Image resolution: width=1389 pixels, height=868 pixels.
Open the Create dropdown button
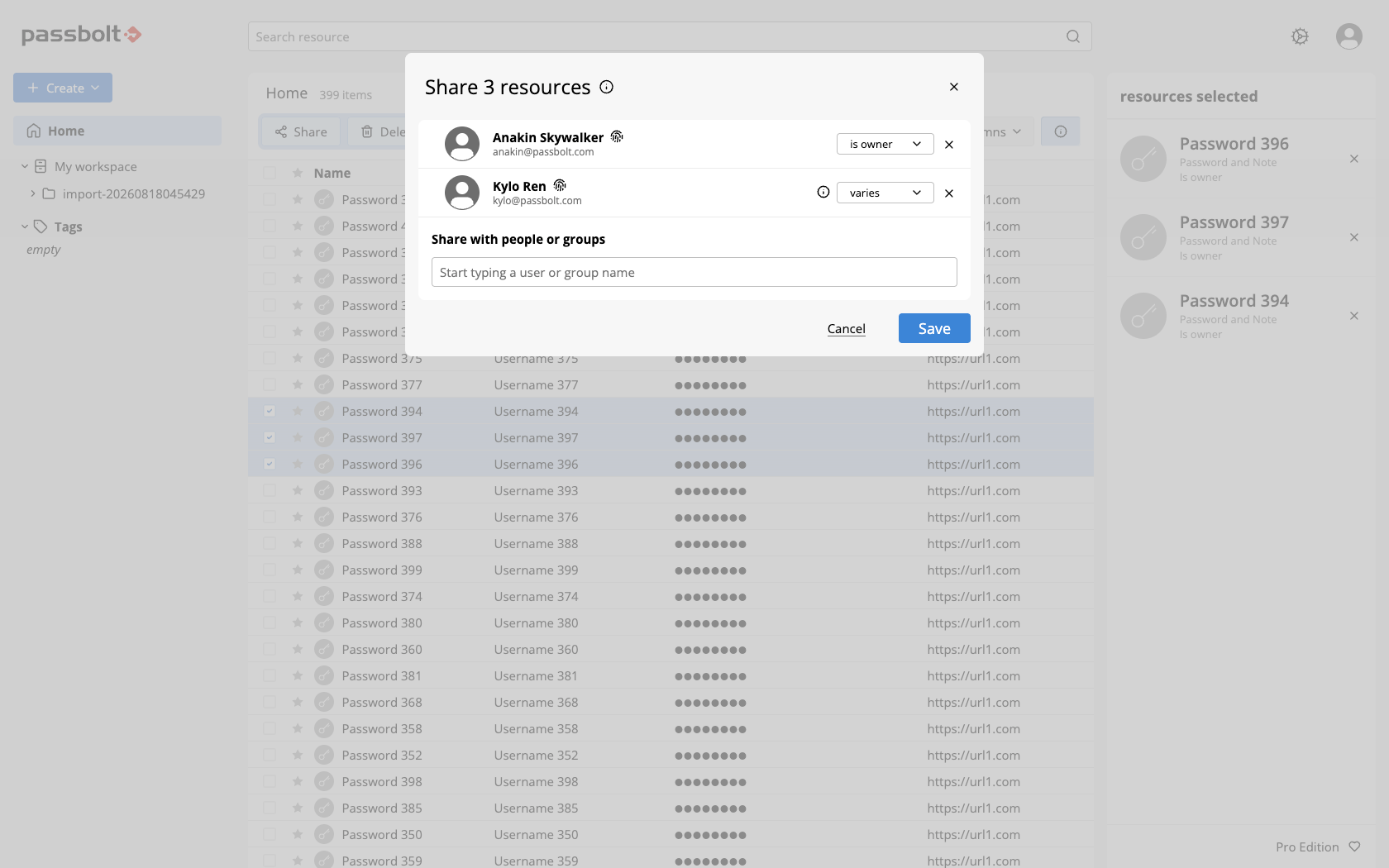tap(63, 88)
